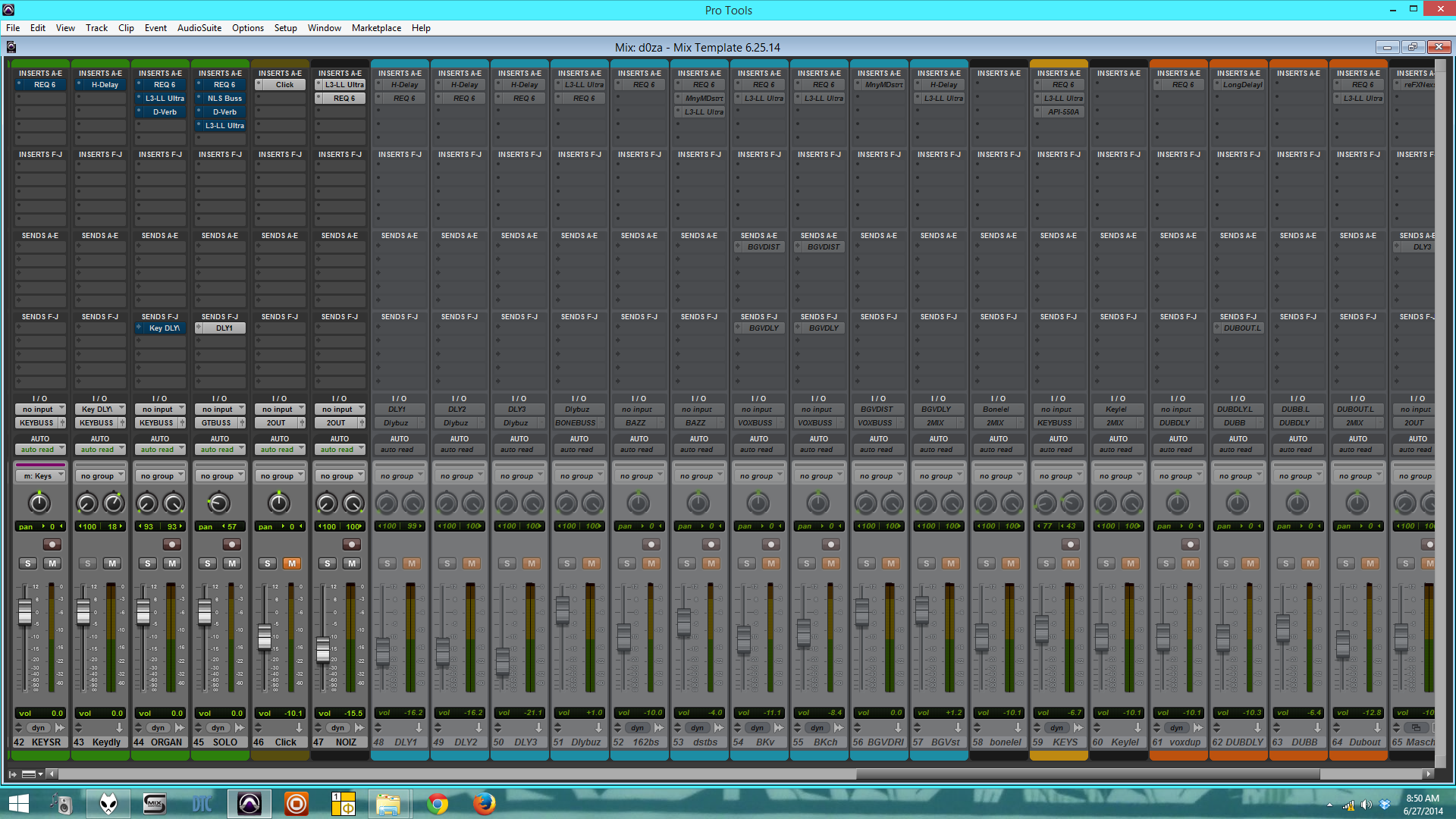This screenshot has width=1456, height=819.
Task: Open the 'm: Keys' group dropdown
Action: (39, 476)
